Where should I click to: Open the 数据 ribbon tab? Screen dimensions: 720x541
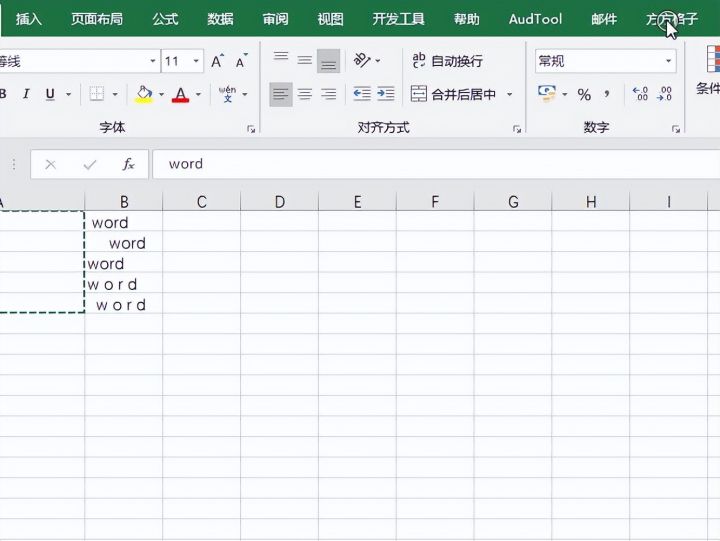click(x=220, y=19)
